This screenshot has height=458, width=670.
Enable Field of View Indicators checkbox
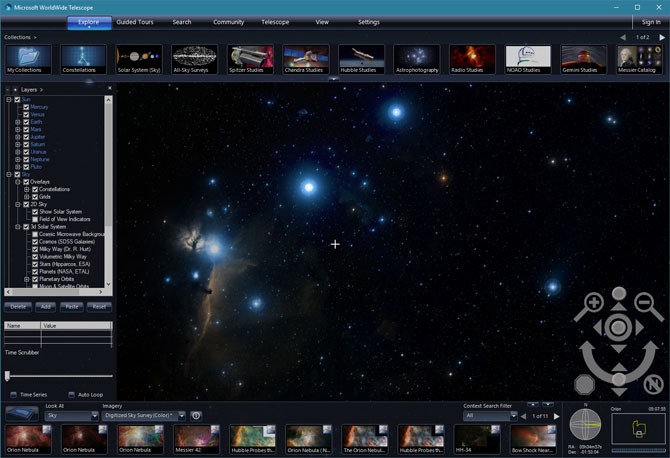click(35, 219)
